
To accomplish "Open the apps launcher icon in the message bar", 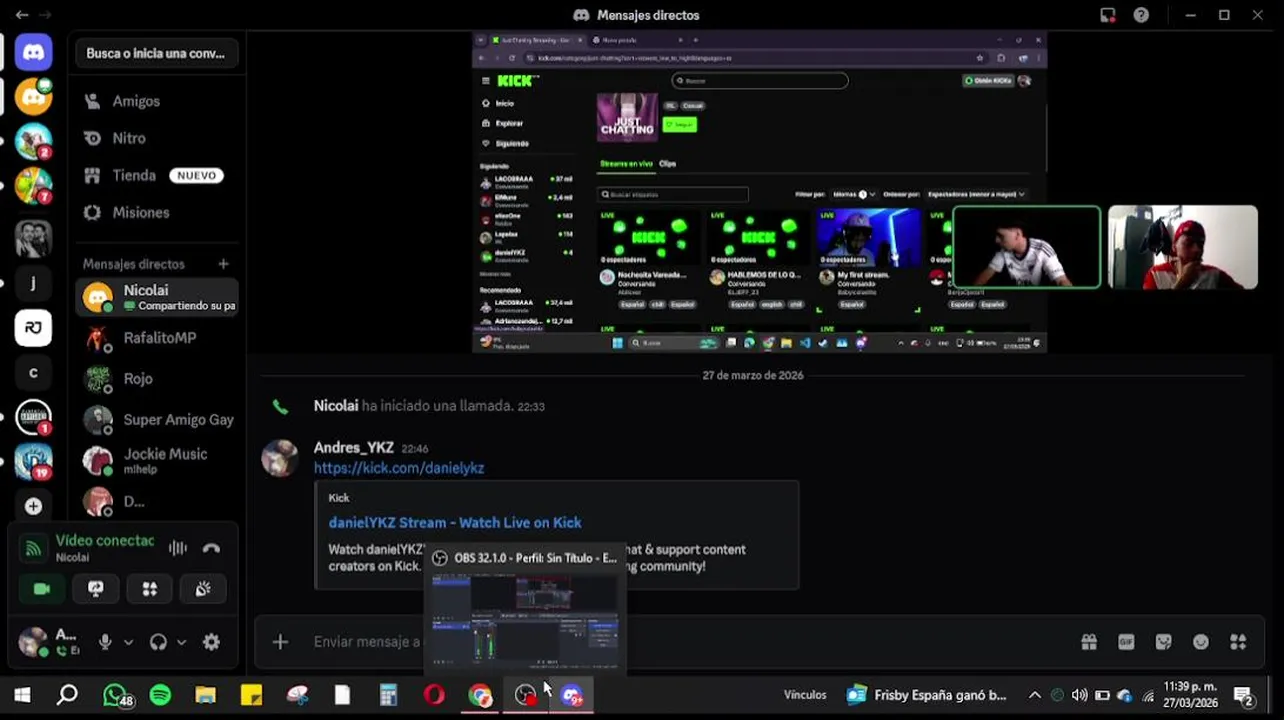I will click(x=1238, y=642).
